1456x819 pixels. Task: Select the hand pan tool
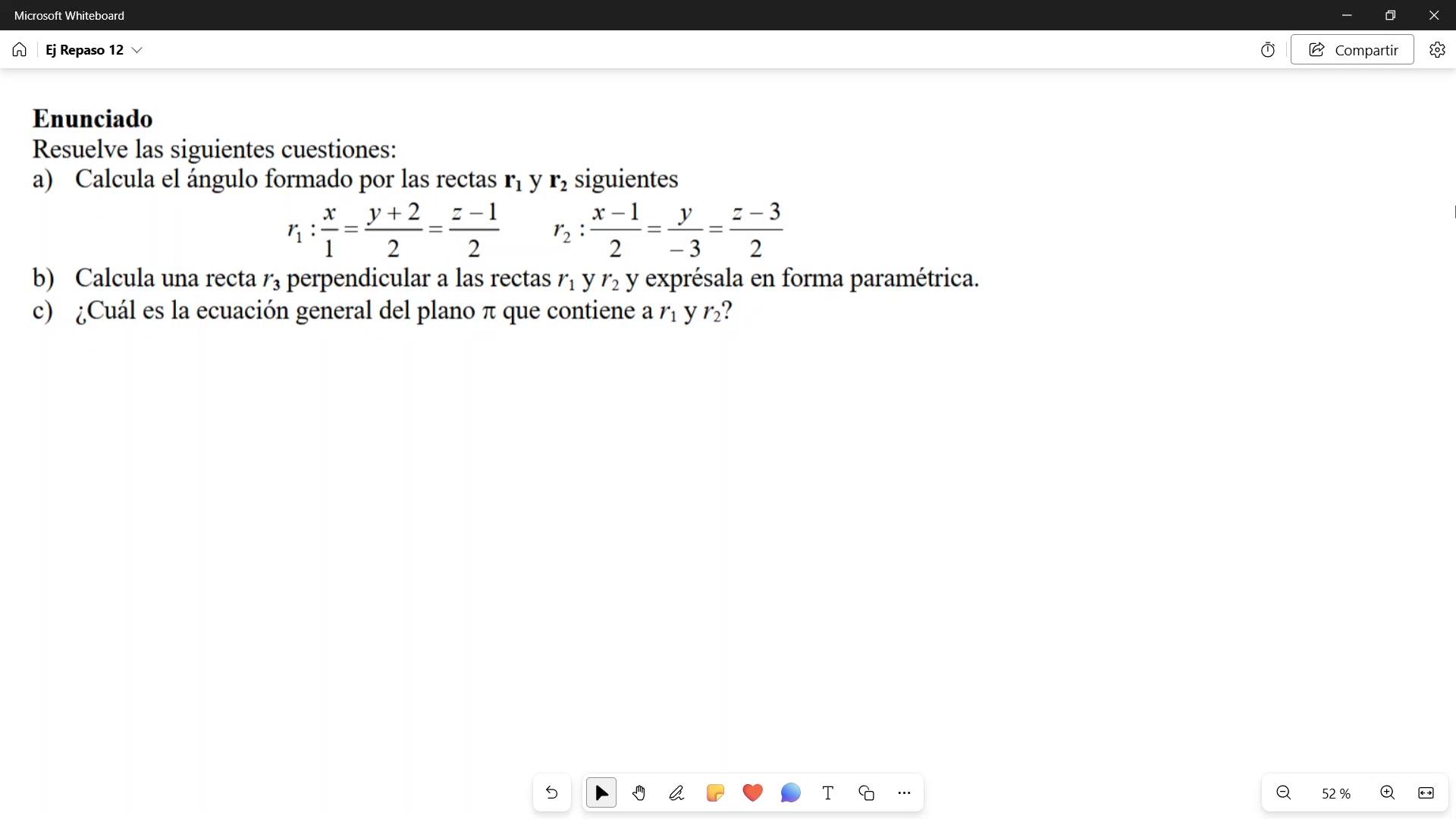click(639, 793)
